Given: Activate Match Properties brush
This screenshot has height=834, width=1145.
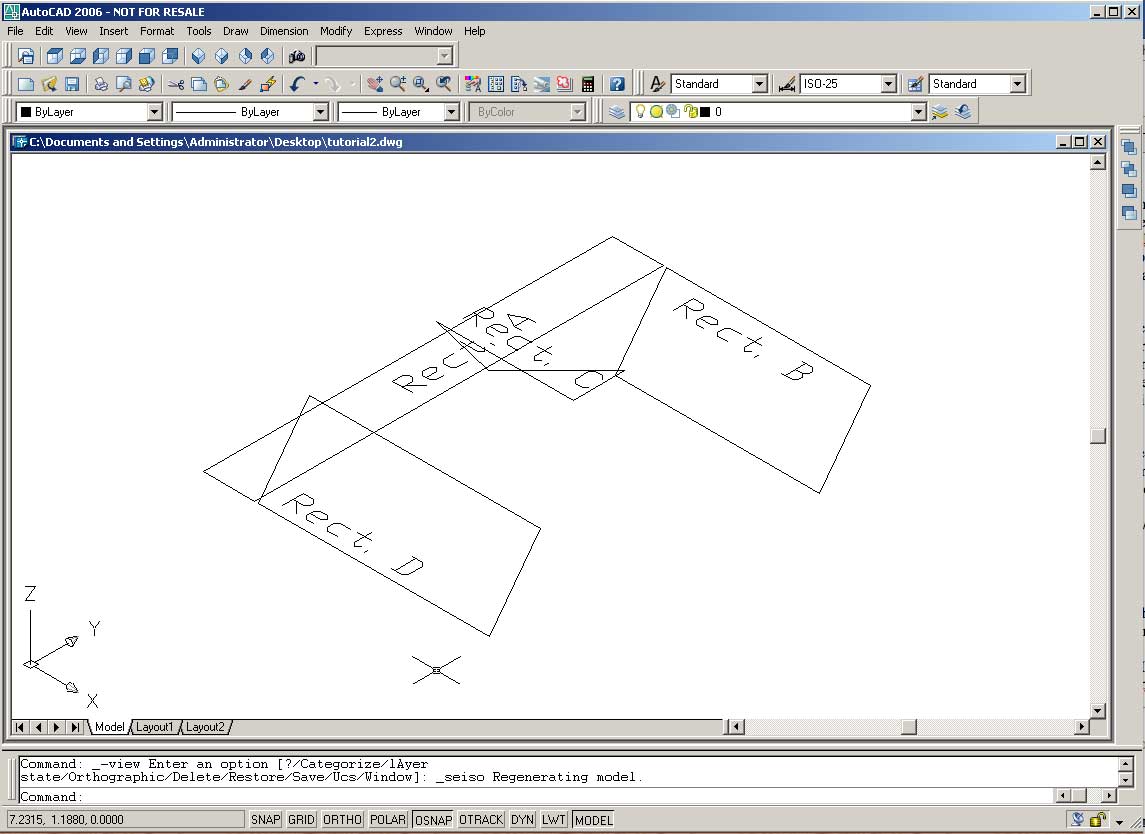Looking at the screenshot, I should point(245,84).
